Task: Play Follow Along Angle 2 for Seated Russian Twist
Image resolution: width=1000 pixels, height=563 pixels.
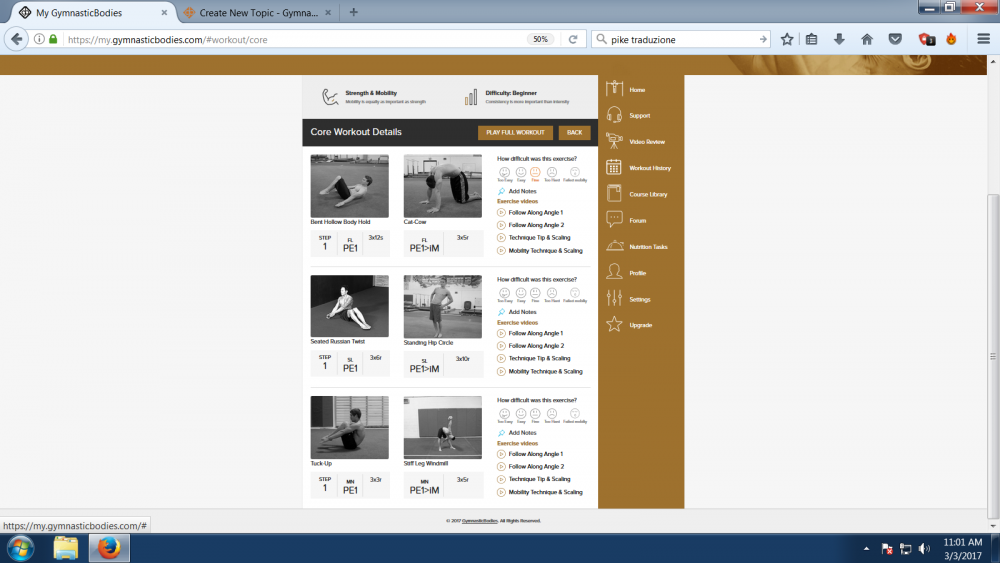Action: pos(501,346)
